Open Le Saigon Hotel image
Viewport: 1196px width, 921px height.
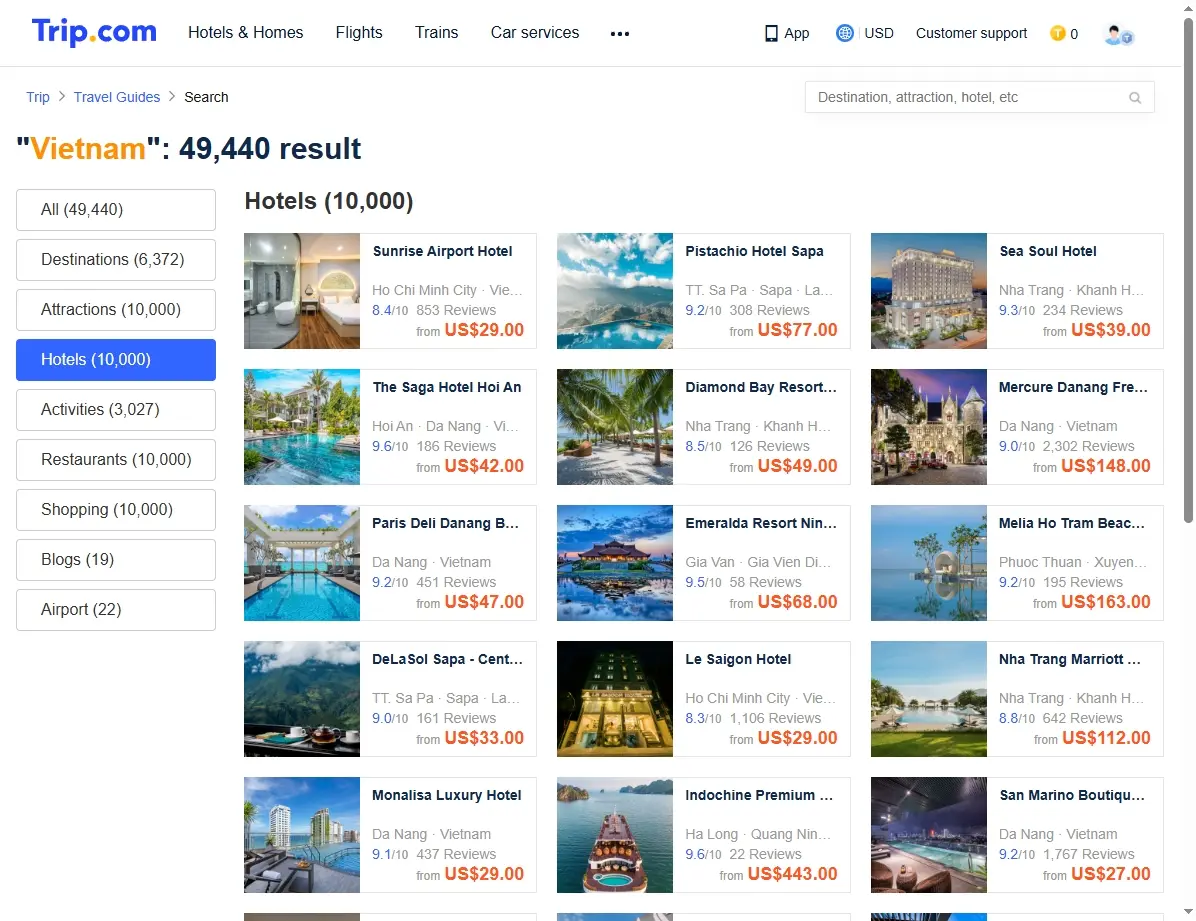pos(615,699)
